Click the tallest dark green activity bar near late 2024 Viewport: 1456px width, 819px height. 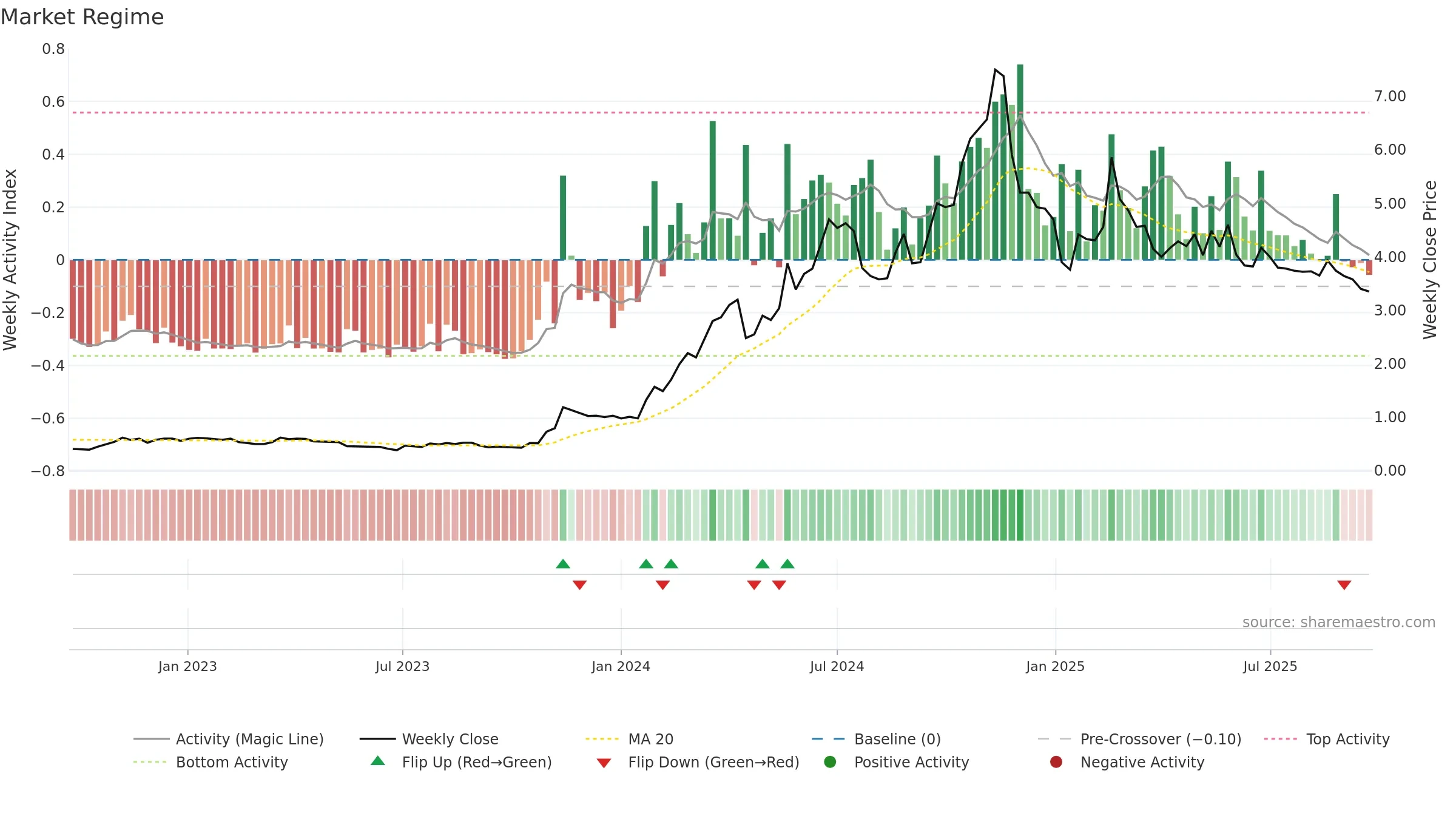tap(1020, 162)
